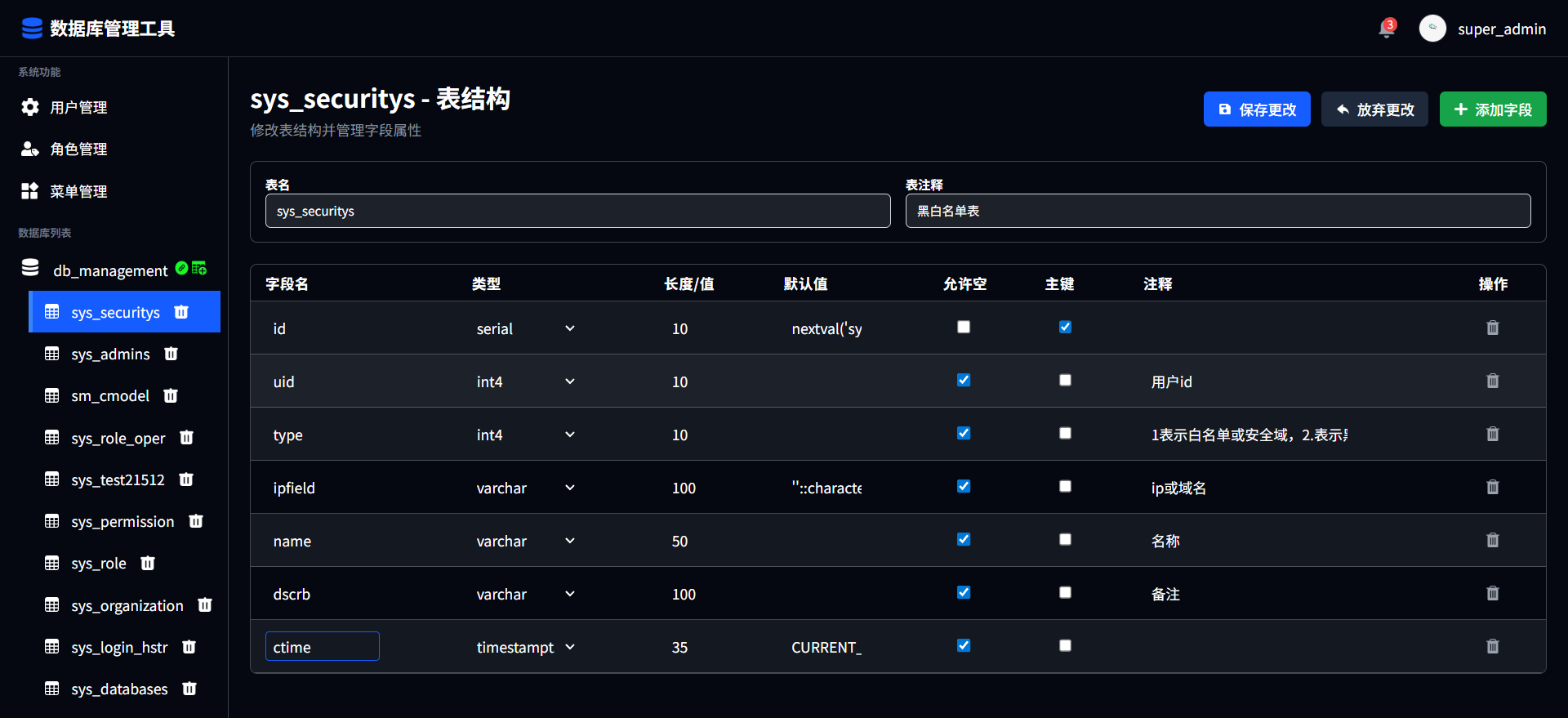Click the 保存更改 button
The width and height of the screenshot is (1568, 718).
tap(1256, 109)
